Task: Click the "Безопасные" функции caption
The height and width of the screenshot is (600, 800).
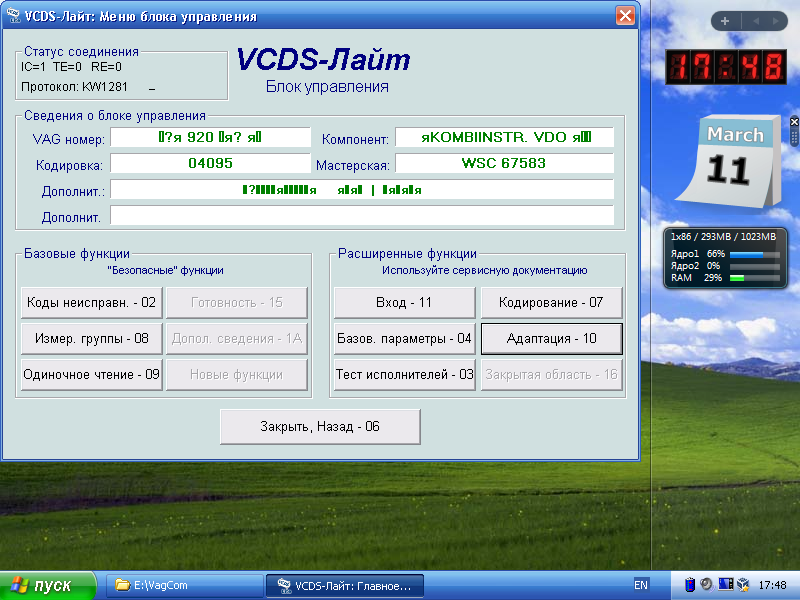Action: (165, 270)
